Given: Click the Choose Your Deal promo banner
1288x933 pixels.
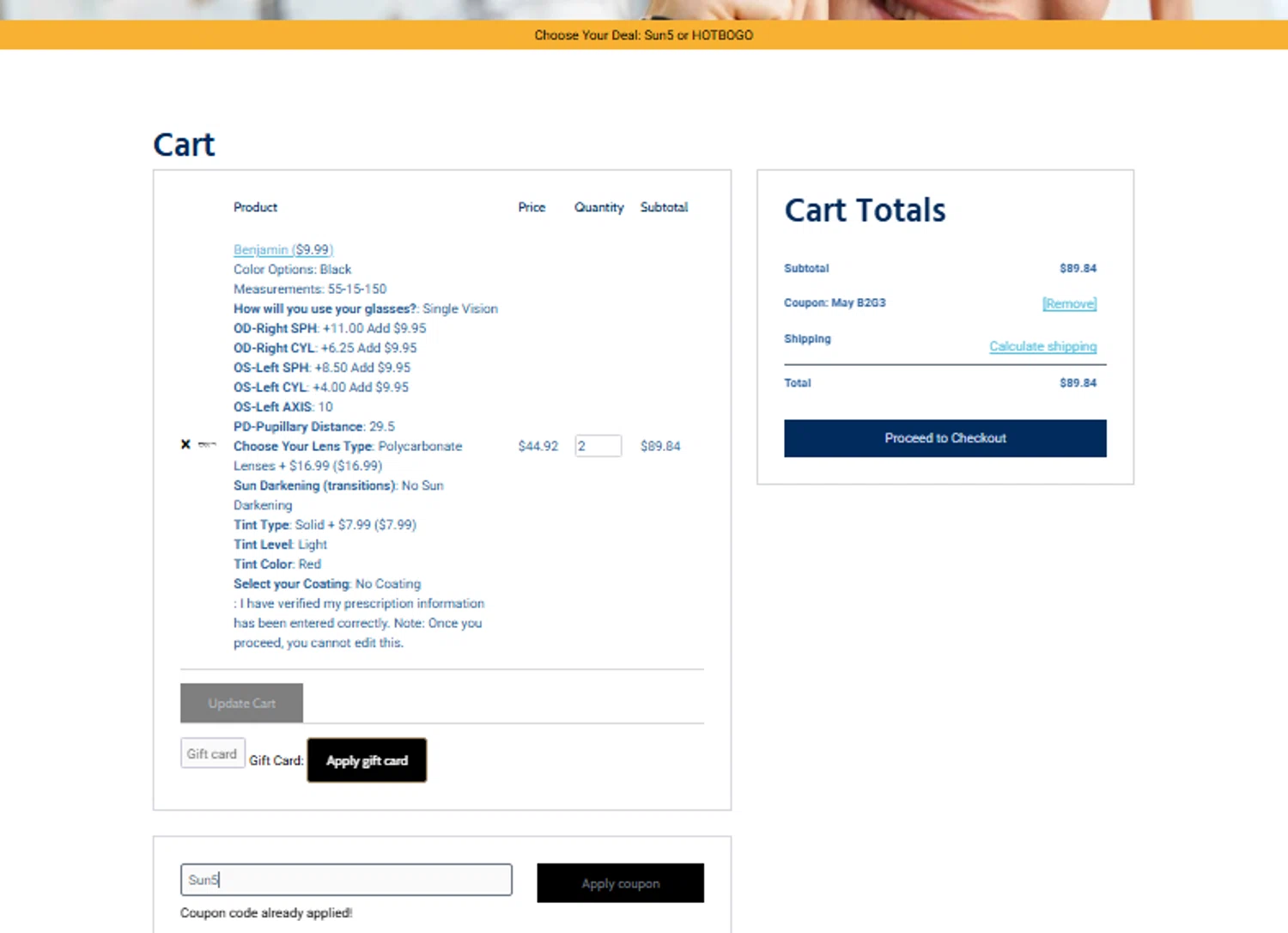Looking at the screenshot, I should pos(644,35).
